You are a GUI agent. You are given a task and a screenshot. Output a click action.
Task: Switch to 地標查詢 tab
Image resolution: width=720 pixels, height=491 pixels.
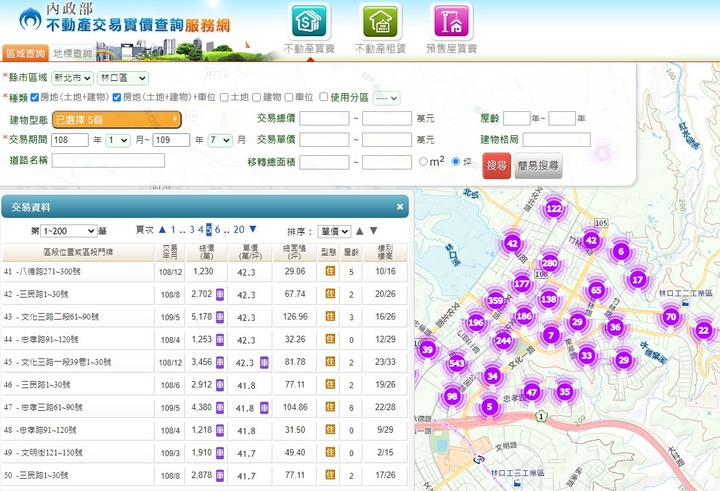coord(73,53)
